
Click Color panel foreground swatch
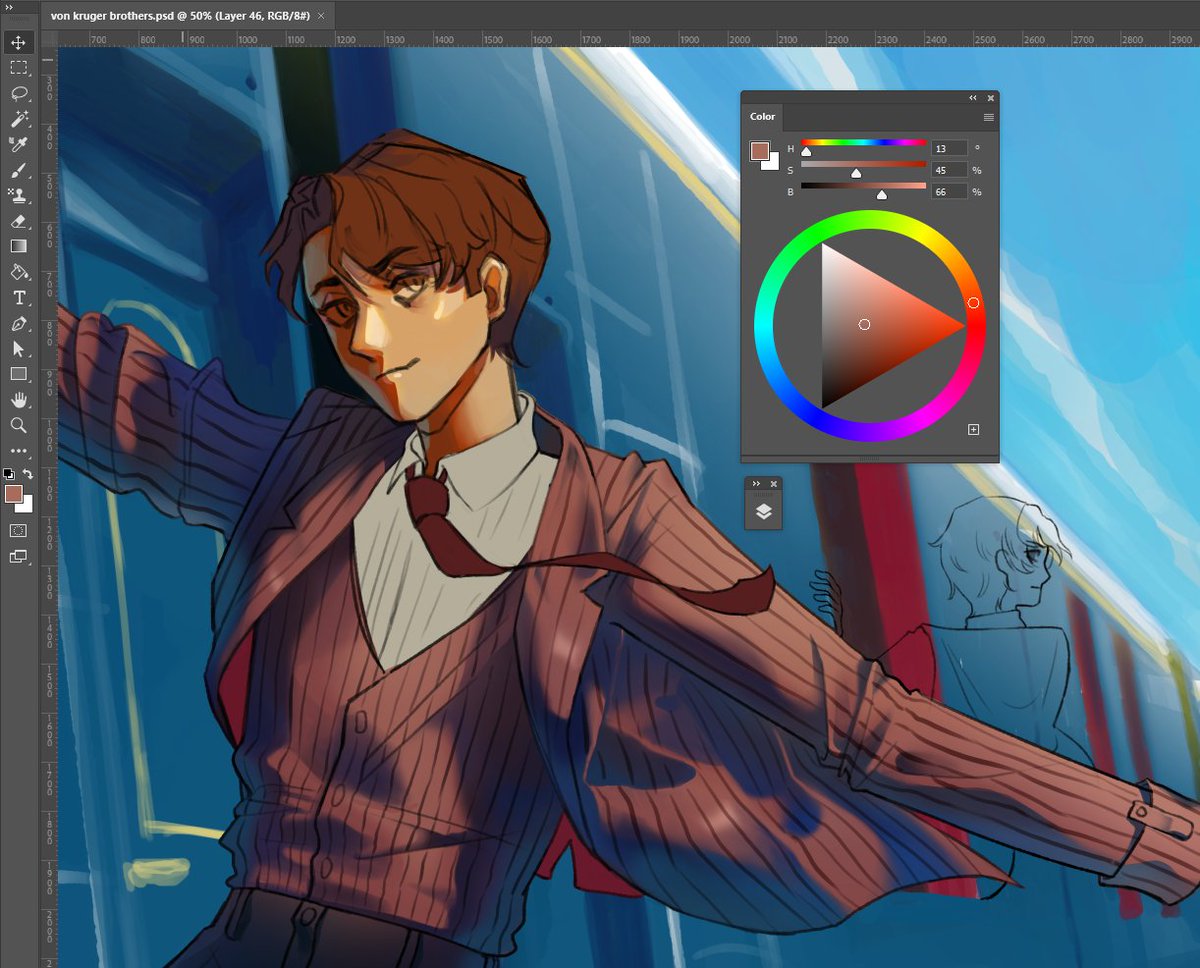pos(760,151)
